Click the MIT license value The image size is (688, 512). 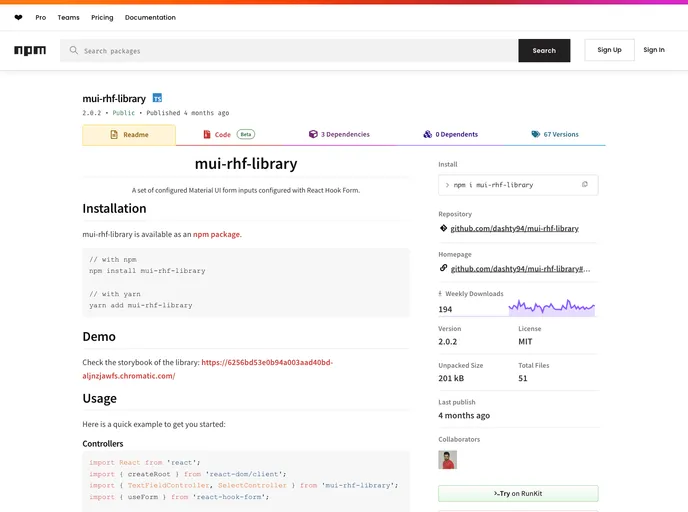pyautogui.click(x=525, y=342)
